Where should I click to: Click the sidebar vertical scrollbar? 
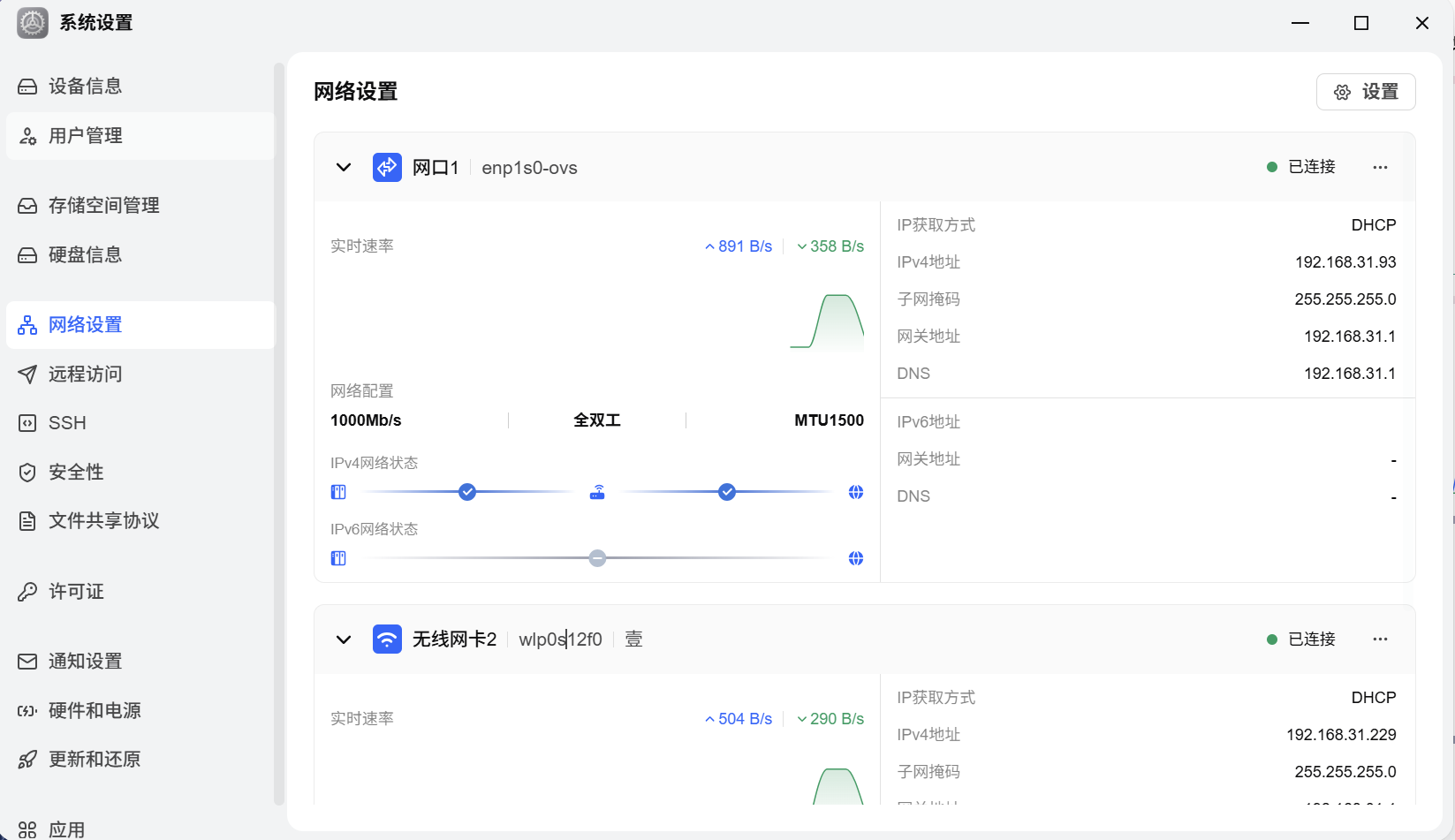279,433
